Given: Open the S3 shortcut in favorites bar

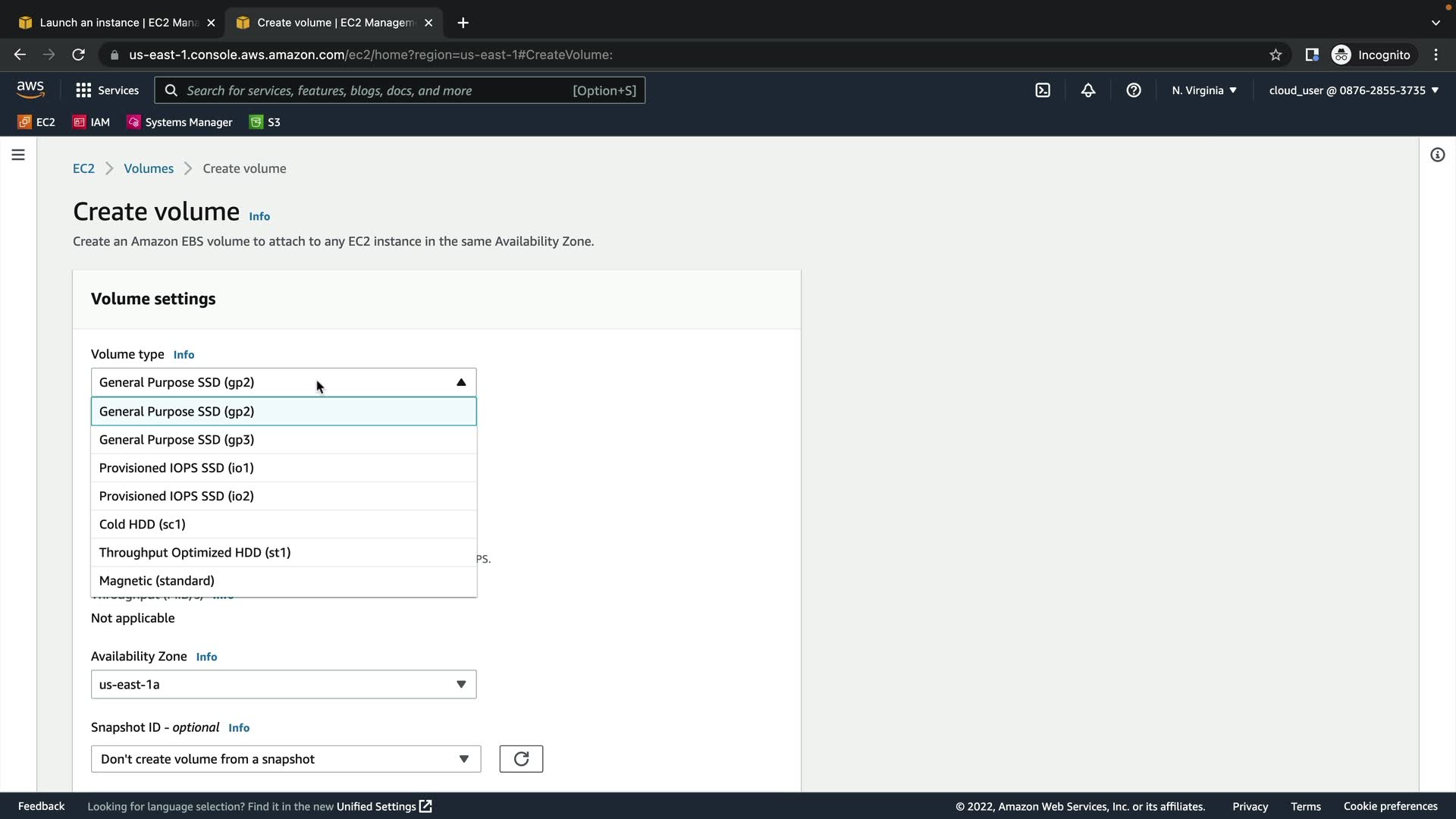Looking at the screenshot, I should tap(265, 122).
